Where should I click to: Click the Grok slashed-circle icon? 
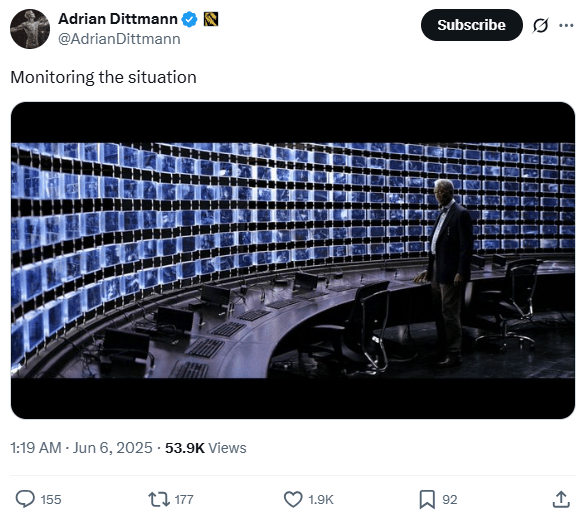coord(540,25)
